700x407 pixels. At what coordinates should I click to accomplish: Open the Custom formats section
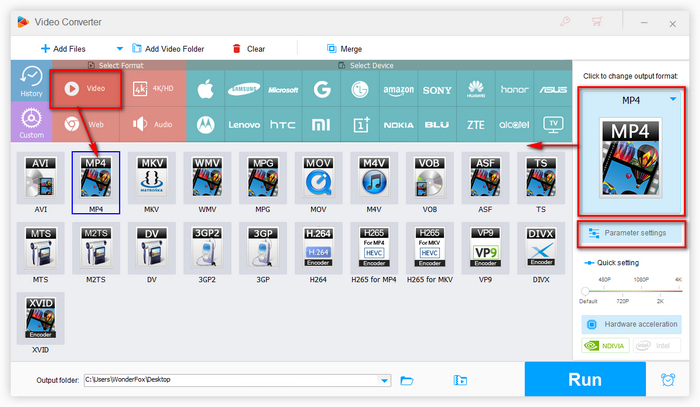tap(31, 122)
